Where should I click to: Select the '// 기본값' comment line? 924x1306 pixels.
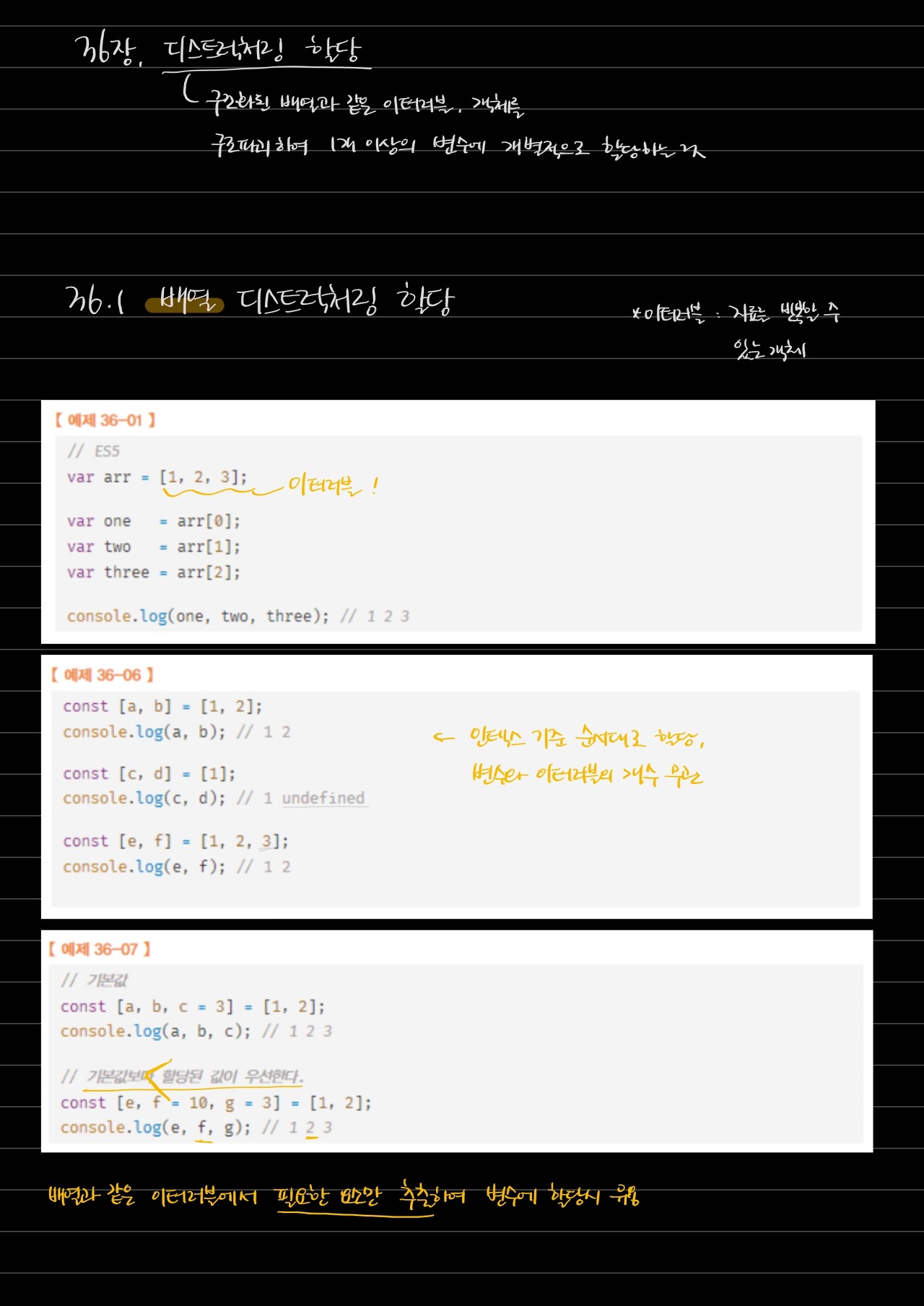click(x=95, y=980)
